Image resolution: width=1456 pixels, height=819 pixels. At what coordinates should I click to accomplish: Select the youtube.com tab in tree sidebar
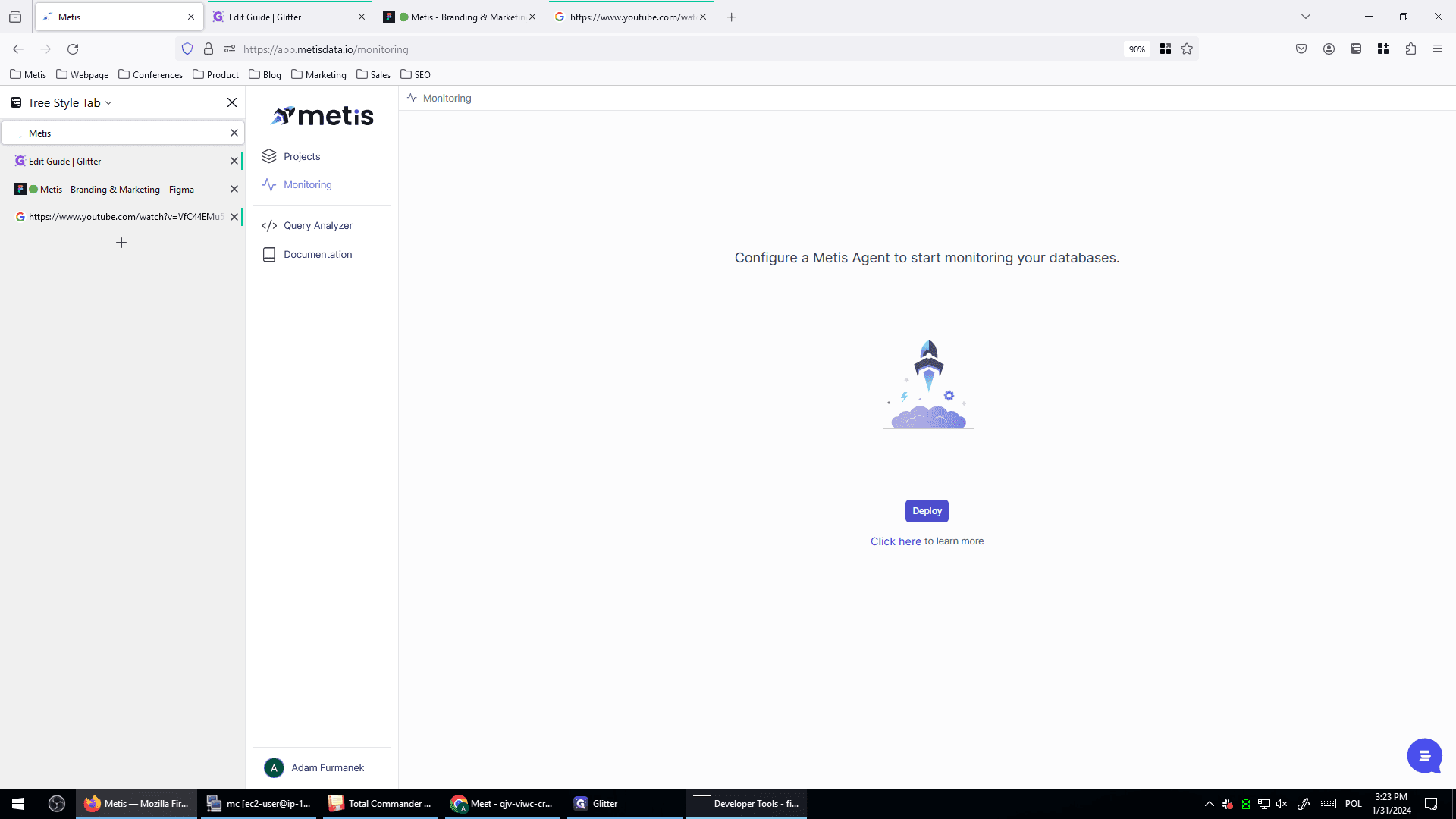tap(121, 217)
